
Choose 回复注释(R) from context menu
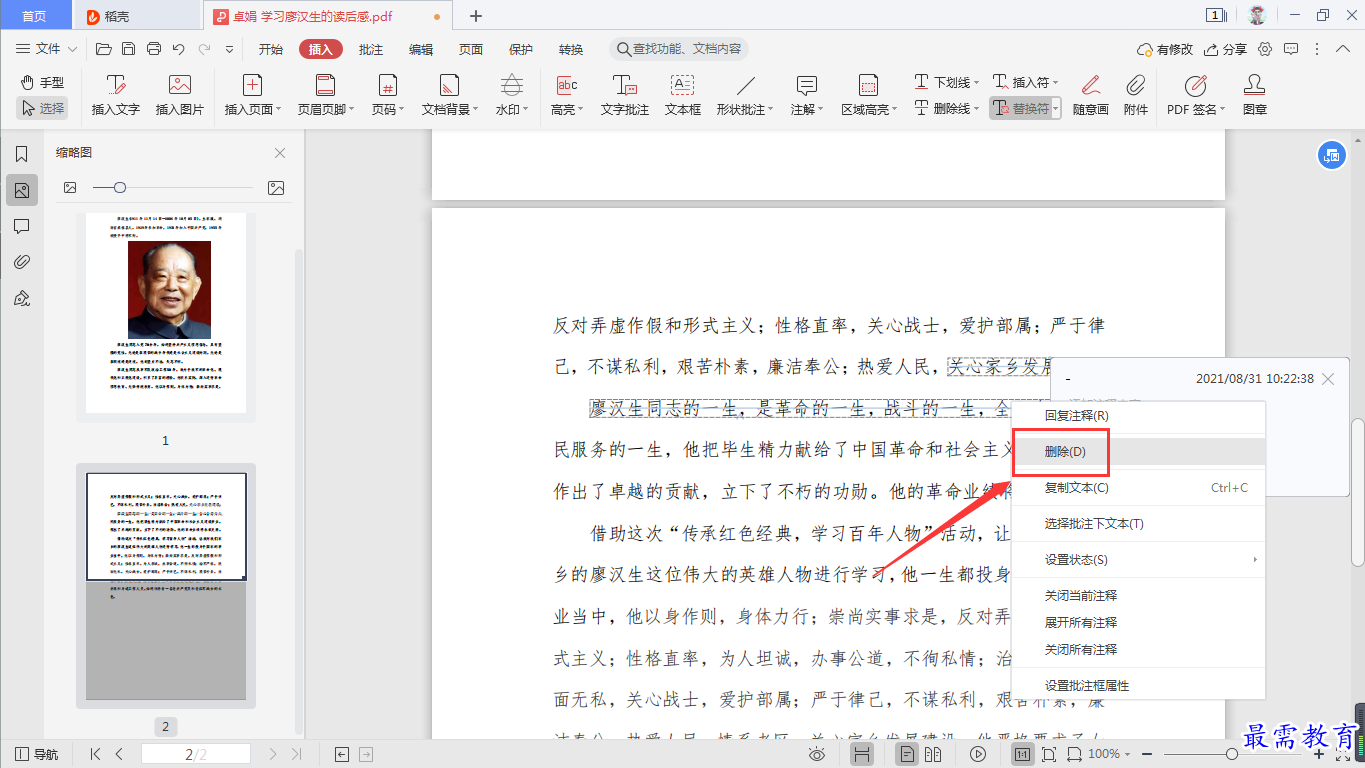point(1138,416)
